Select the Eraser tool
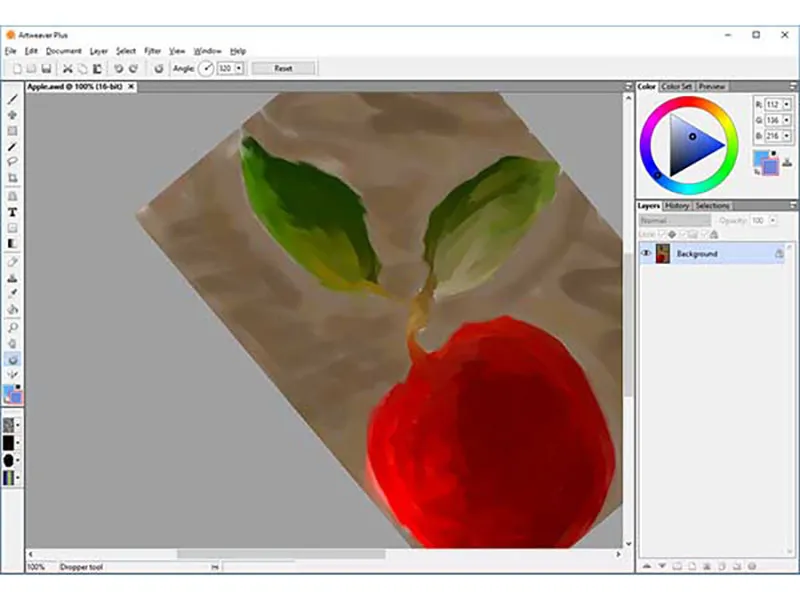This screenshot has width=800, height=600. 12,262
